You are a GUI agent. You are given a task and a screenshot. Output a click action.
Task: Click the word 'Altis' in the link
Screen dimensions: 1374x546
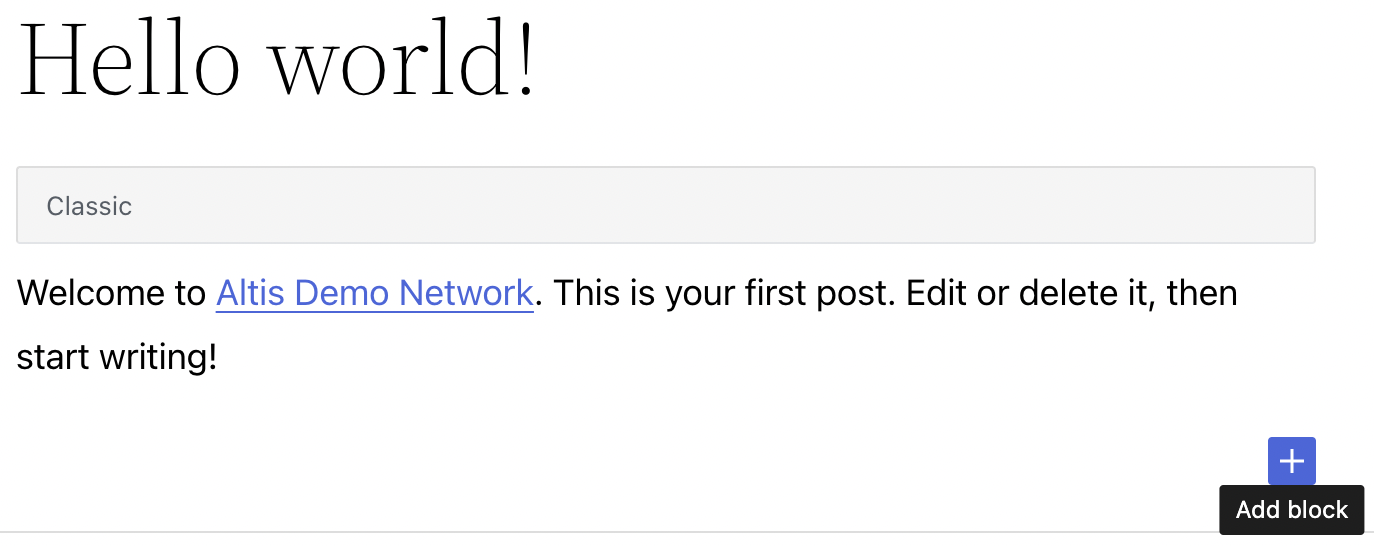pos(251,293)
